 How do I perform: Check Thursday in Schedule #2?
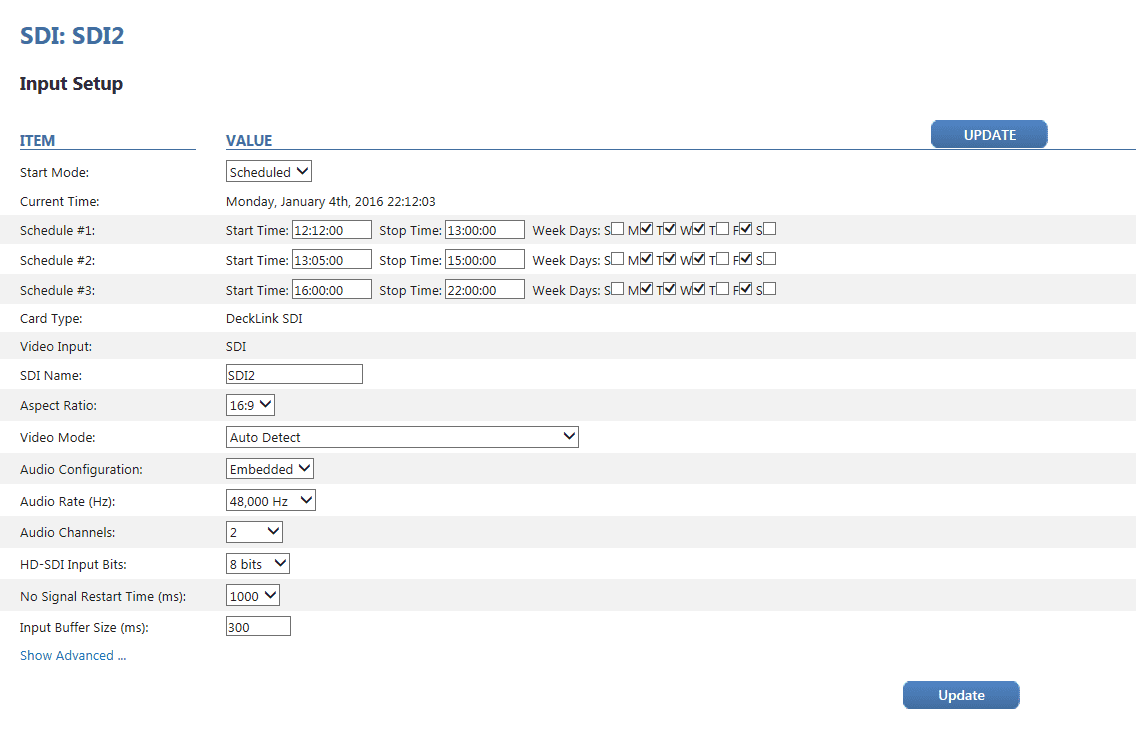[x=722, y=259]
